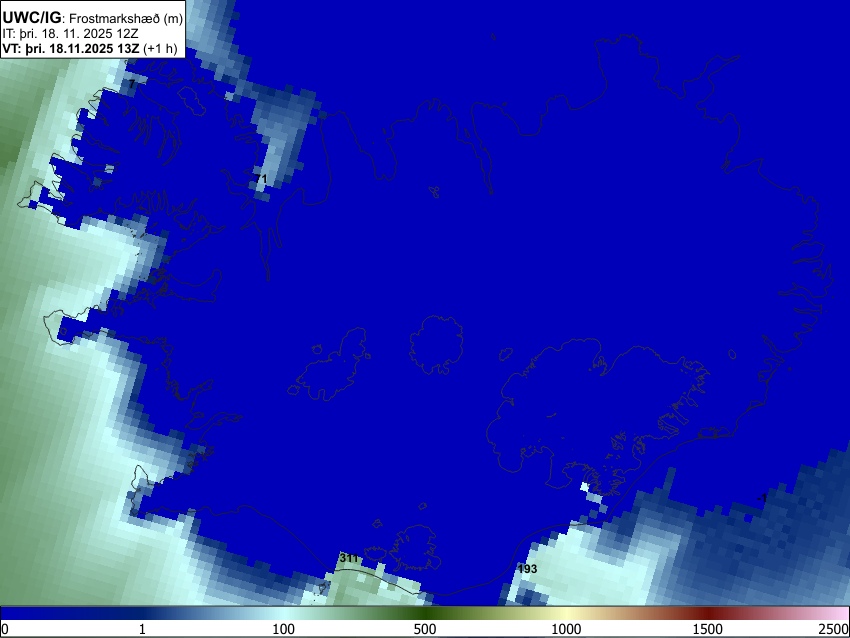This screenshot has width=850, height=638.
Task: Click the dark green section of the color bar
Action: point(425,614)
